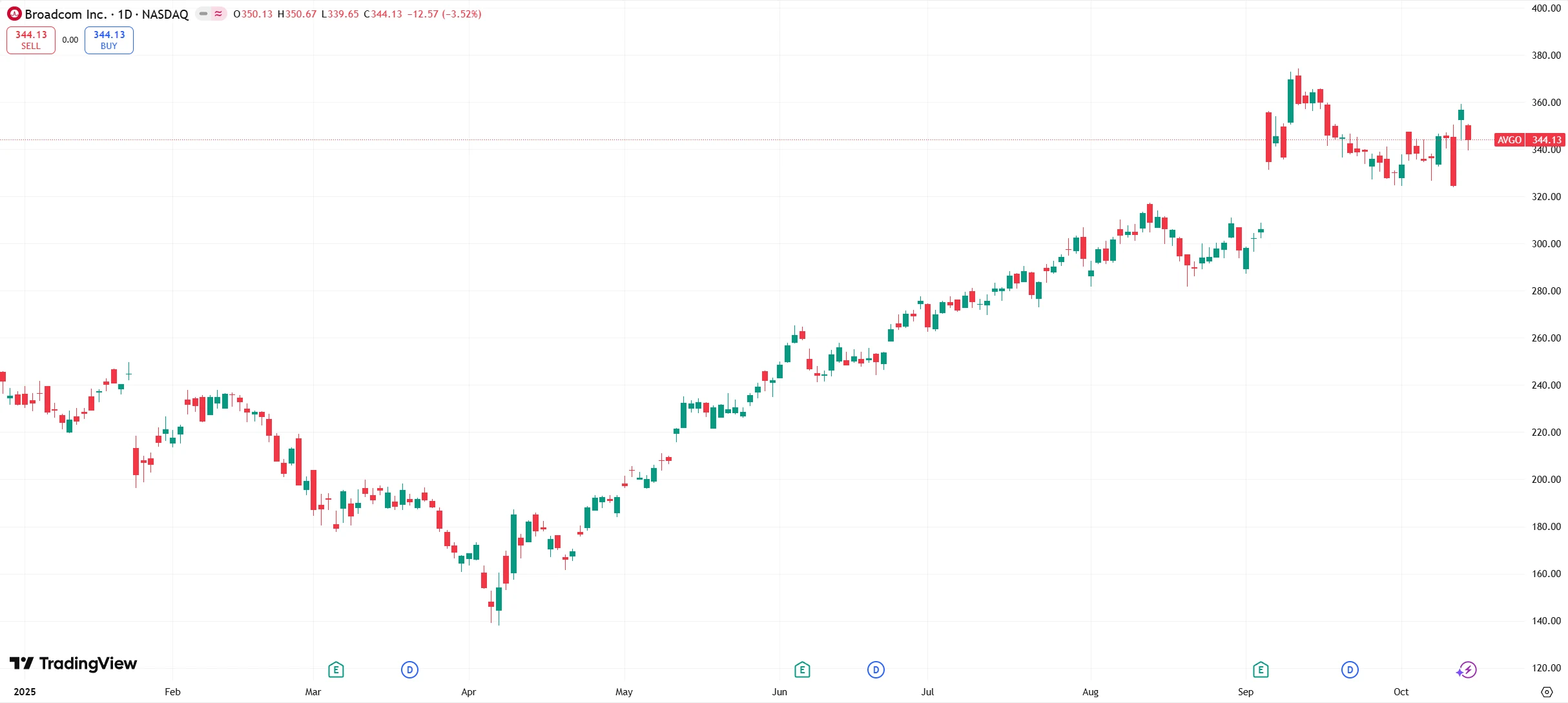Viewport: 1568px width, 703px height.
Task: Open the earnings E marker near June
Action: [x=802, y=670]
